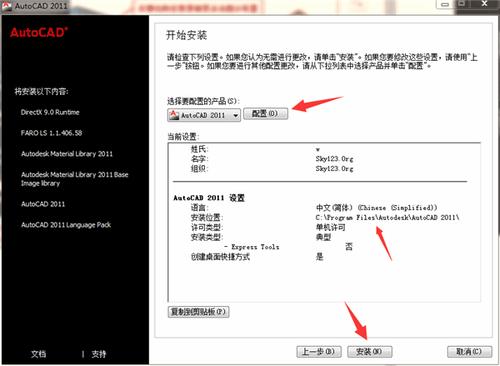Open the AutoCAD 2011 product dropdown
Viewport: 500px width, 366px height.
204,115
